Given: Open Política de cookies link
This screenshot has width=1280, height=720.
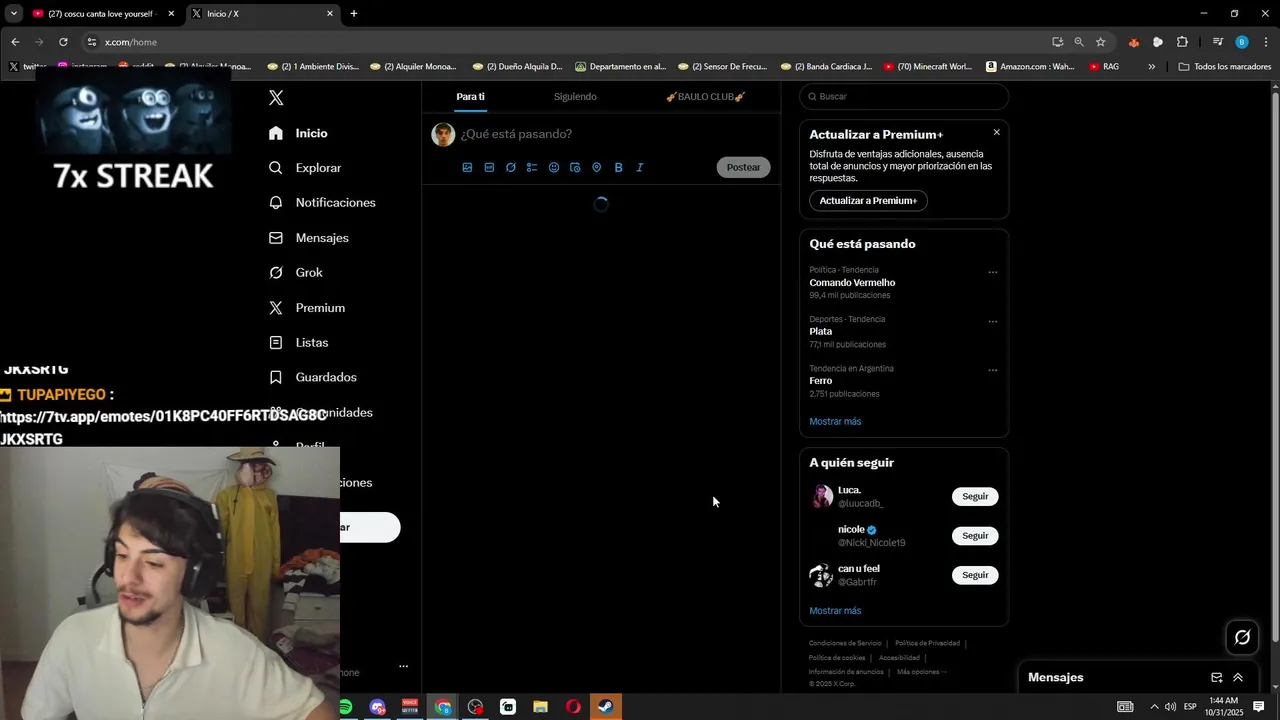Looking at the screenshot, I should coord(837,658).
